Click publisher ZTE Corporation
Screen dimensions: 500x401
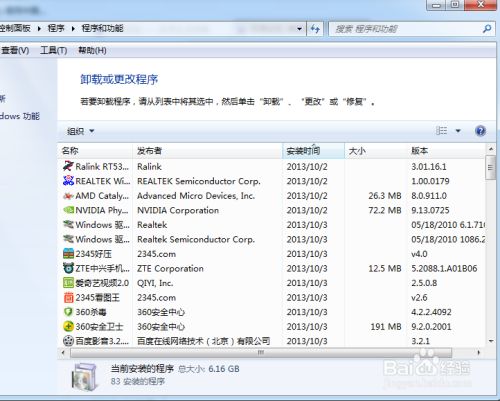point(170,268)
